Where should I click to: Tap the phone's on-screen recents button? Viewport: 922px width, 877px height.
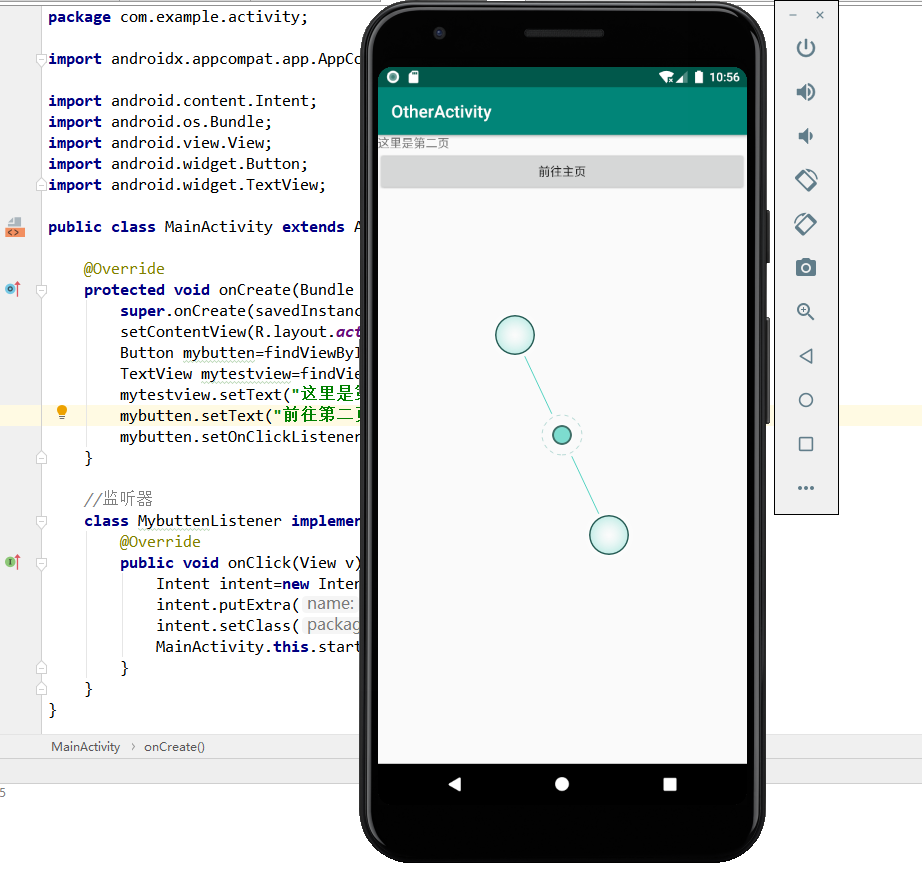point(669,783)
